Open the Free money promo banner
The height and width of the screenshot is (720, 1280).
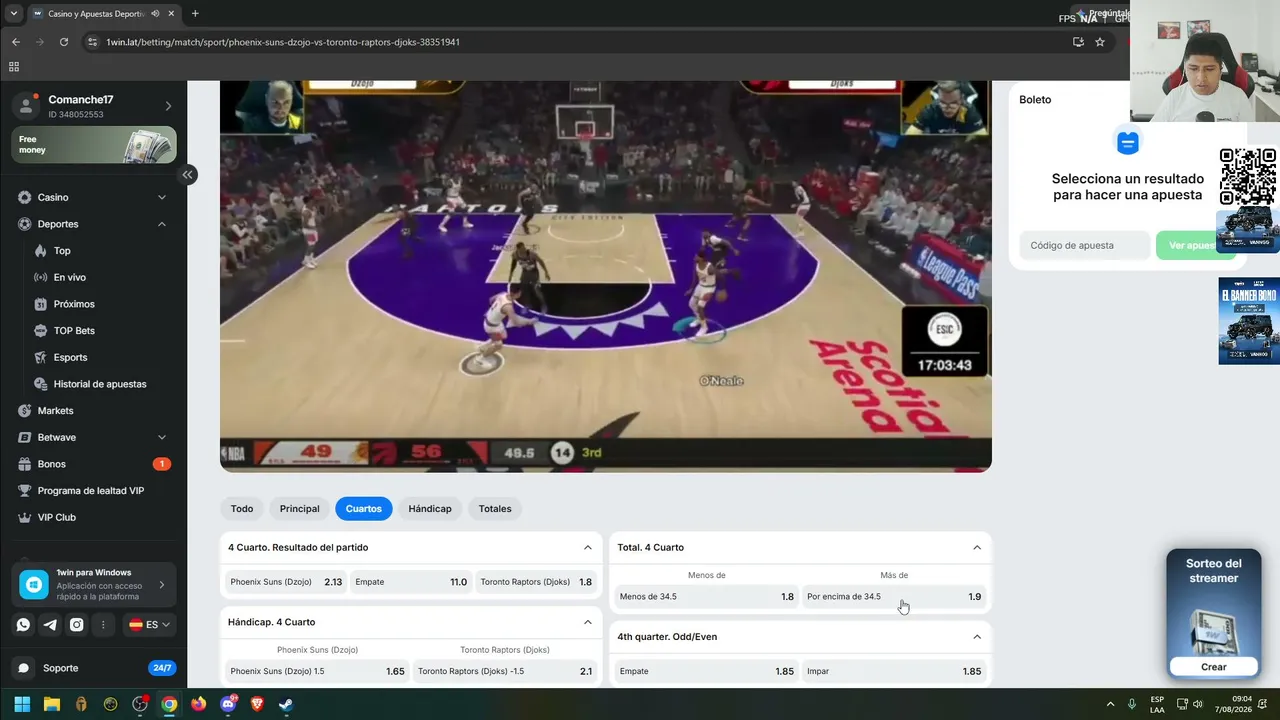pyautogui.click(x=95, y=145)
